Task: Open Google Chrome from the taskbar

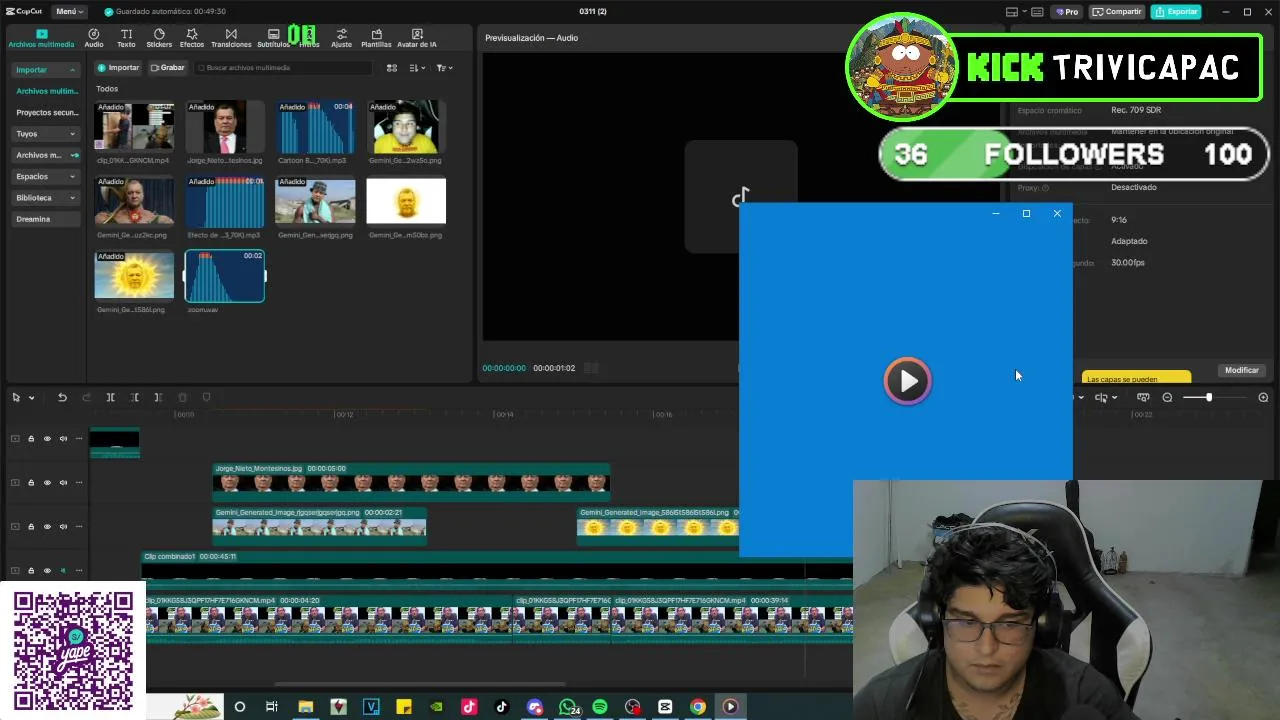Action: [698, 707]
